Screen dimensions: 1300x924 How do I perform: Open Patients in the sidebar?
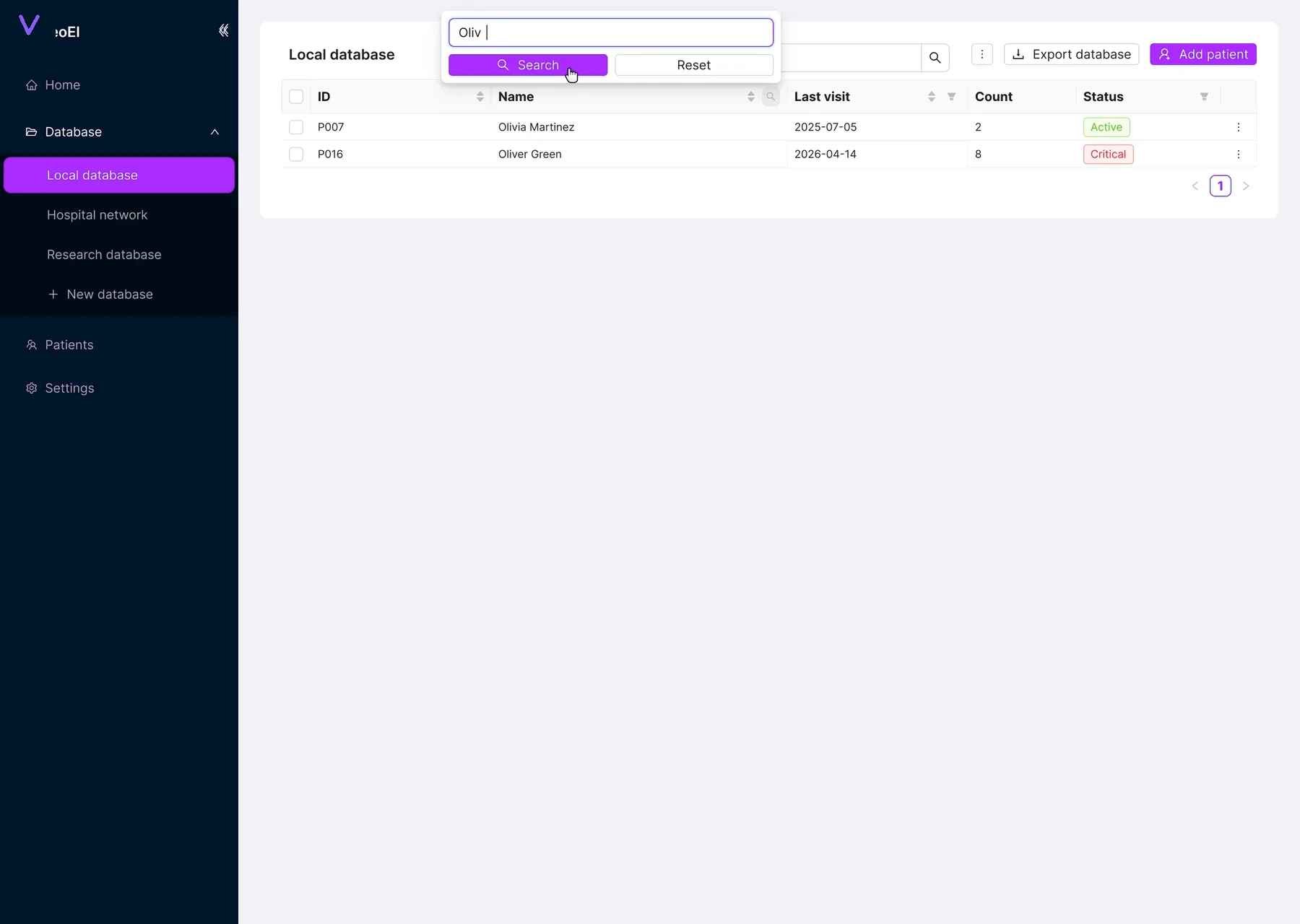click(119, 345)
